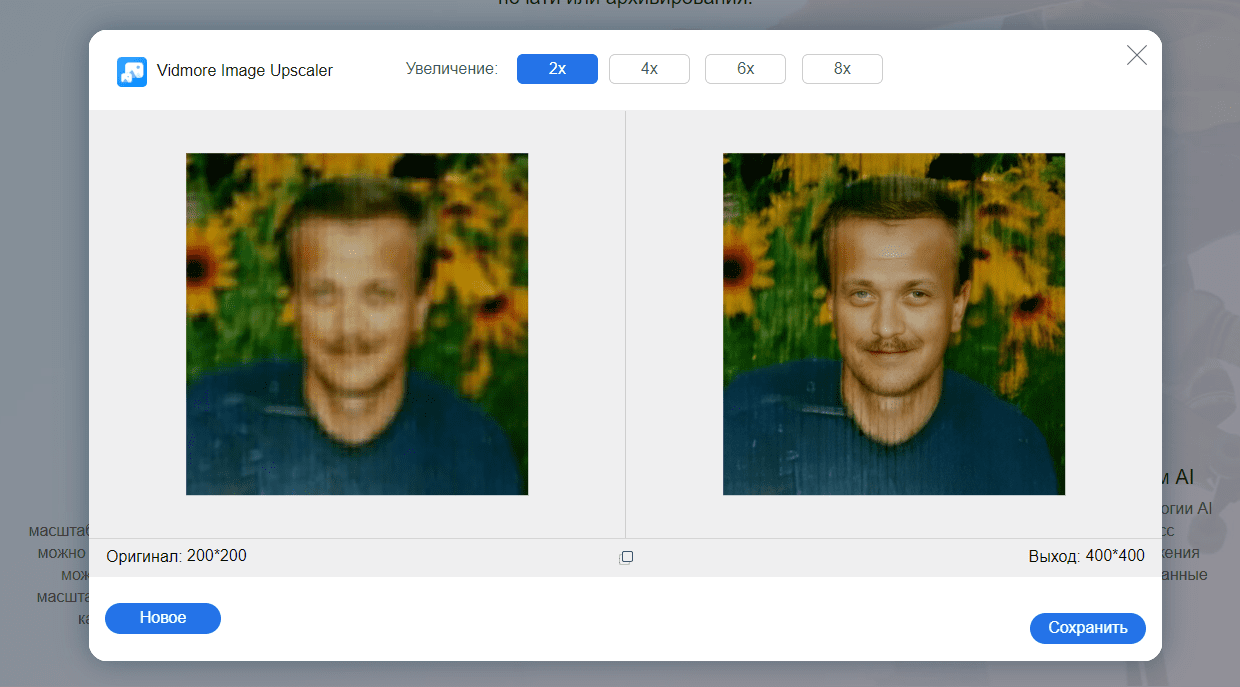Screen dimensions: 1240x687
Task: Click background text left of the dialog
Action: point(60,552)
